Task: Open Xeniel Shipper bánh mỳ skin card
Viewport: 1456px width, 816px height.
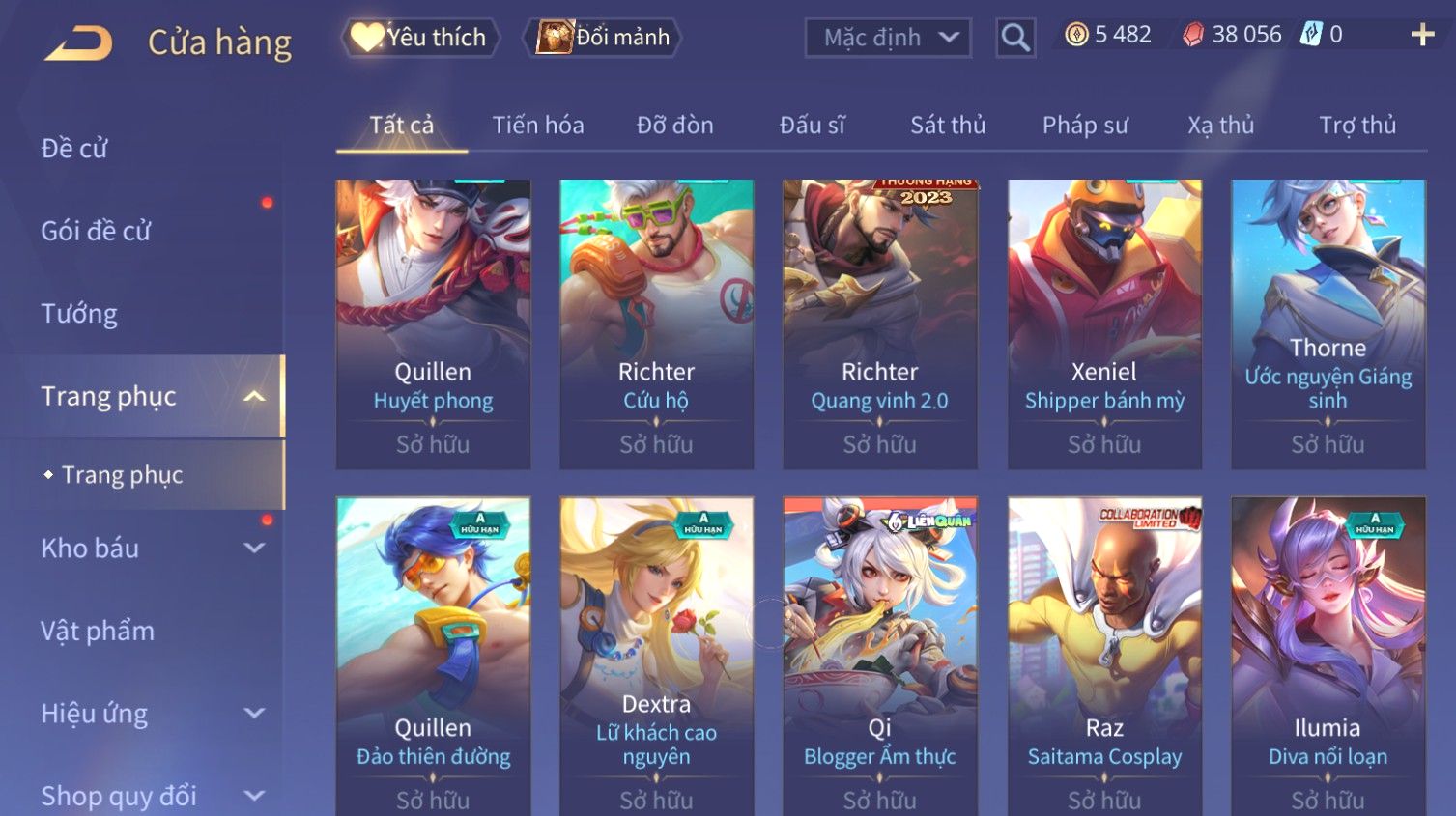Action: (1104, 324)
